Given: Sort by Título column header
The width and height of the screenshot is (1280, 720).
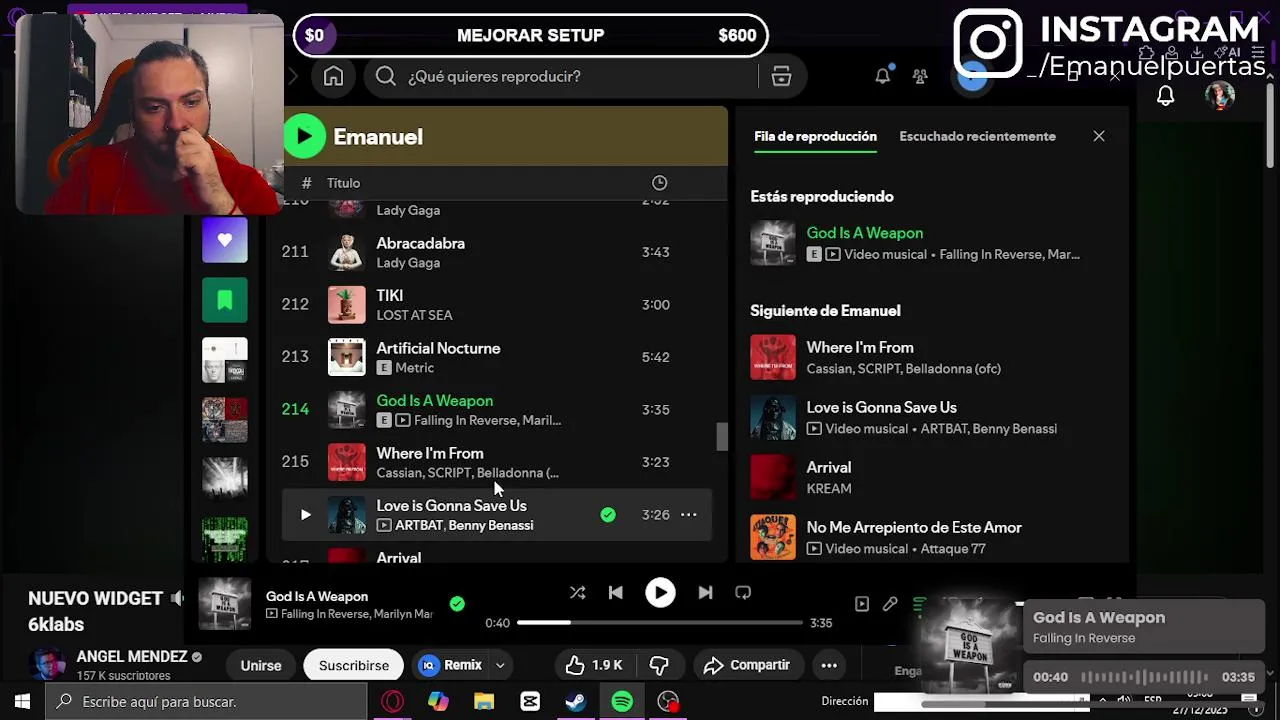Looking at the screenshot, I should 343,183.
